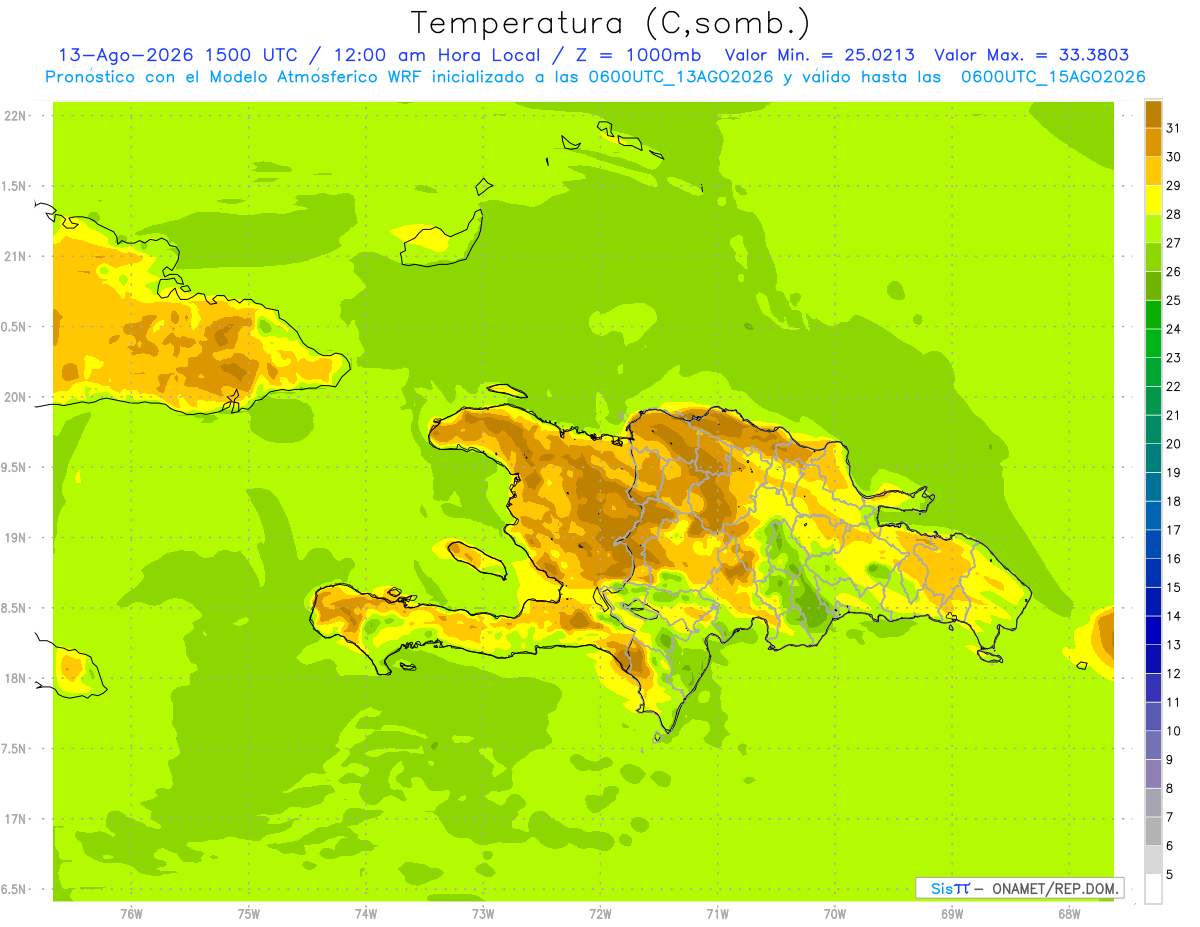Click the dark brown legend band above 31
This screenshot has height=927, width=1200.
pos(1153,113)
